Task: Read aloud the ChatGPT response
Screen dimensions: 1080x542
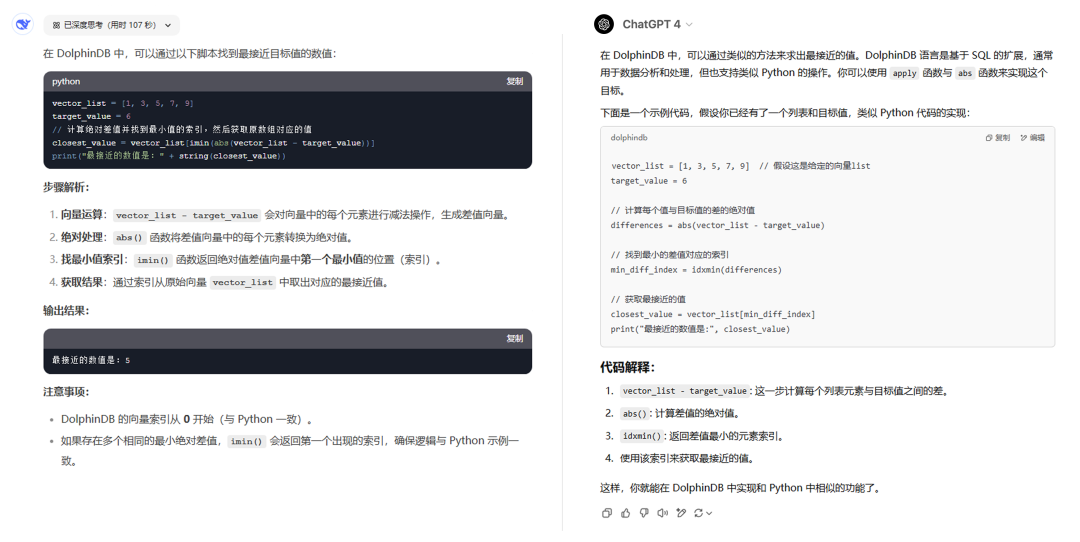Action: coord(663,512)
